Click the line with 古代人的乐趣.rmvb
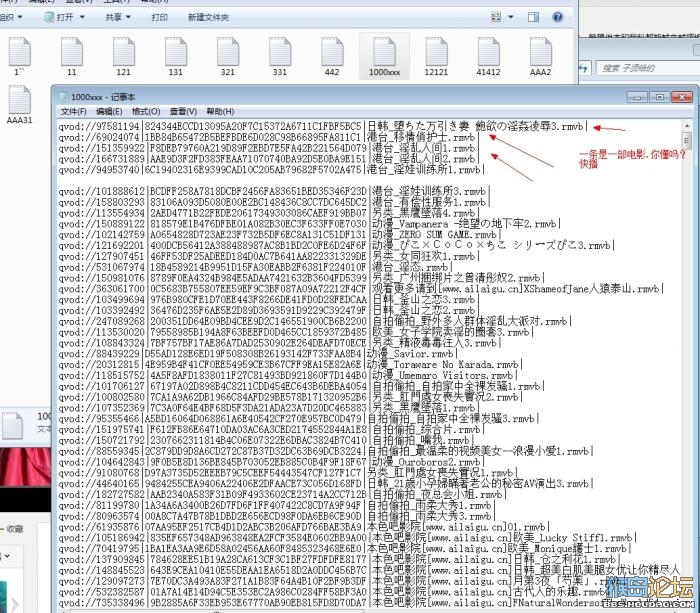 333,592
